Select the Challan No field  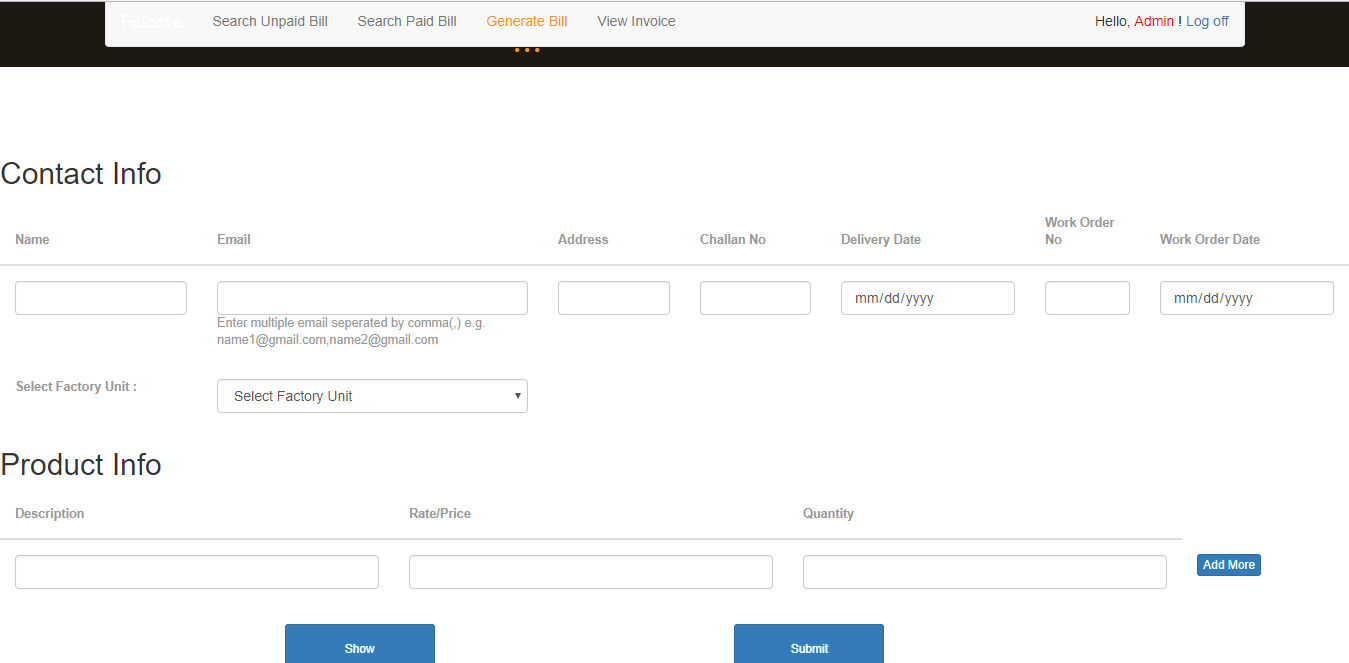[x=755, y=298]
